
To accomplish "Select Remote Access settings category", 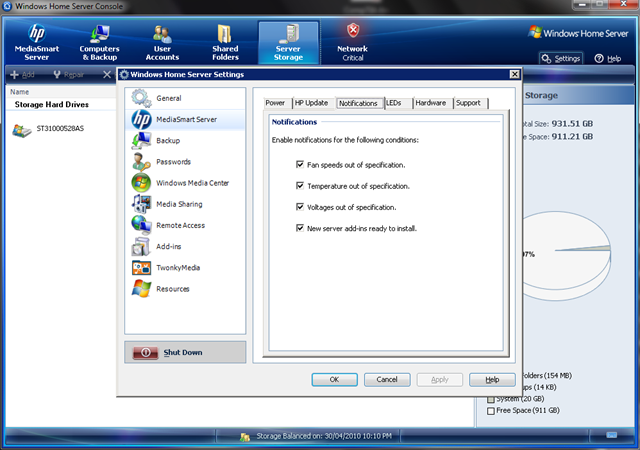I will point(185,225).
